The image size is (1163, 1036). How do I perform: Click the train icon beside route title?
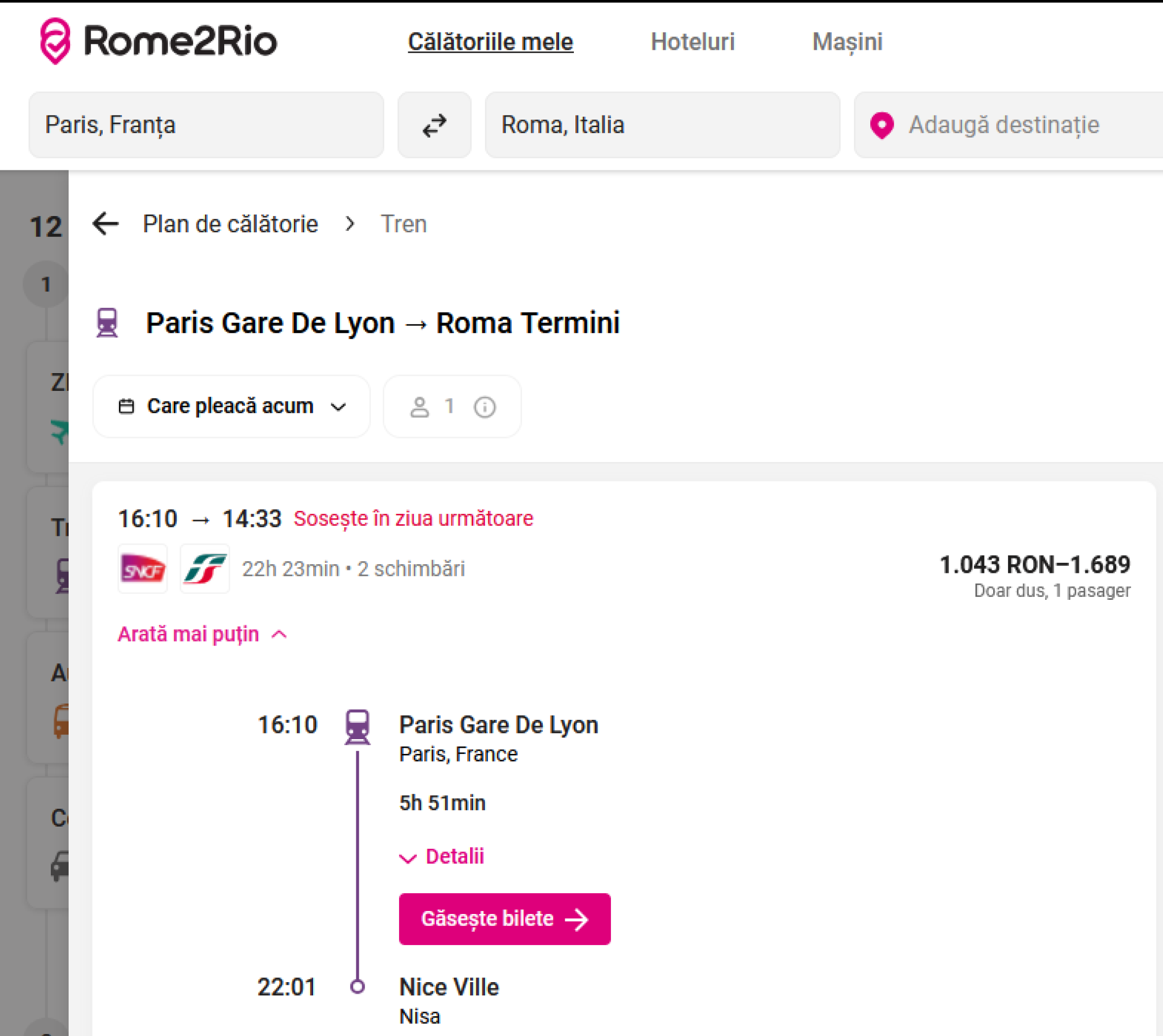coord(107,323)
